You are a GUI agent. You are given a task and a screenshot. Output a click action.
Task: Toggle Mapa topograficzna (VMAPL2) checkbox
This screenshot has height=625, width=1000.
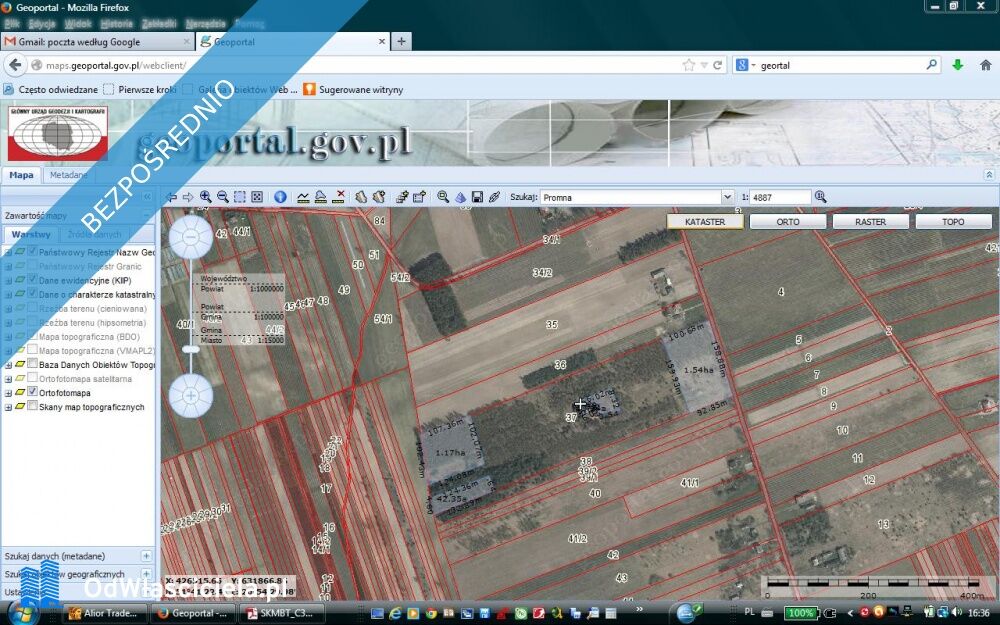33,350
